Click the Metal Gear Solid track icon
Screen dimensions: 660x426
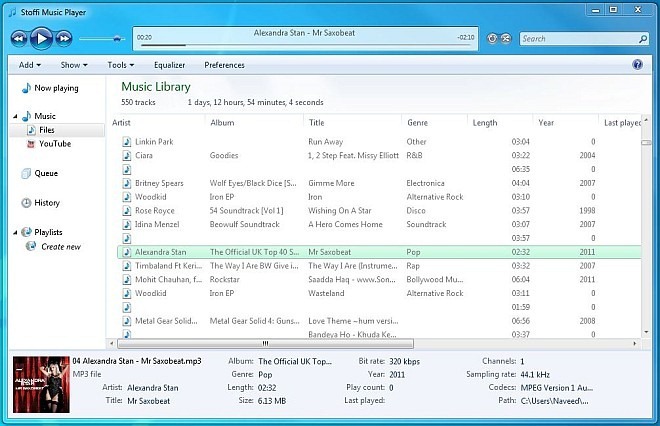click(x=127, y=321)
